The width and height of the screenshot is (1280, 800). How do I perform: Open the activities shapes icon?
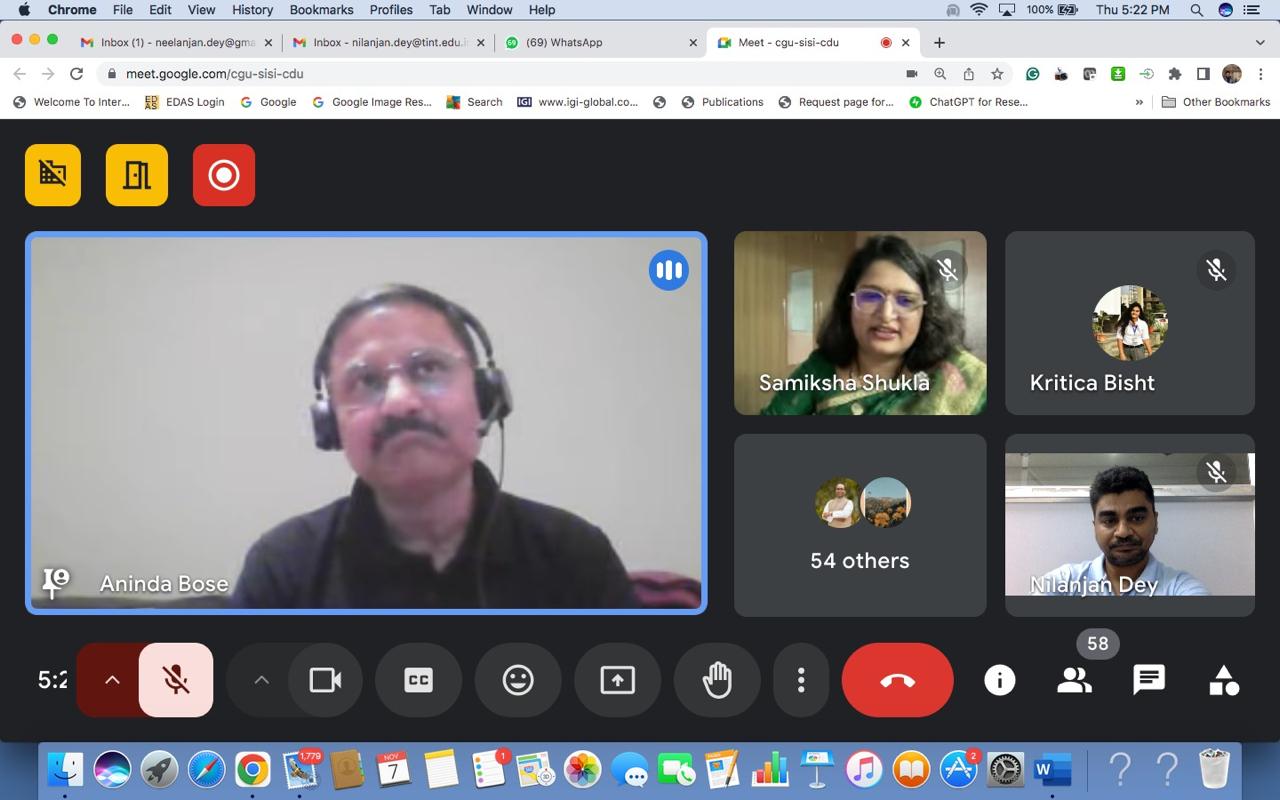1224,680
